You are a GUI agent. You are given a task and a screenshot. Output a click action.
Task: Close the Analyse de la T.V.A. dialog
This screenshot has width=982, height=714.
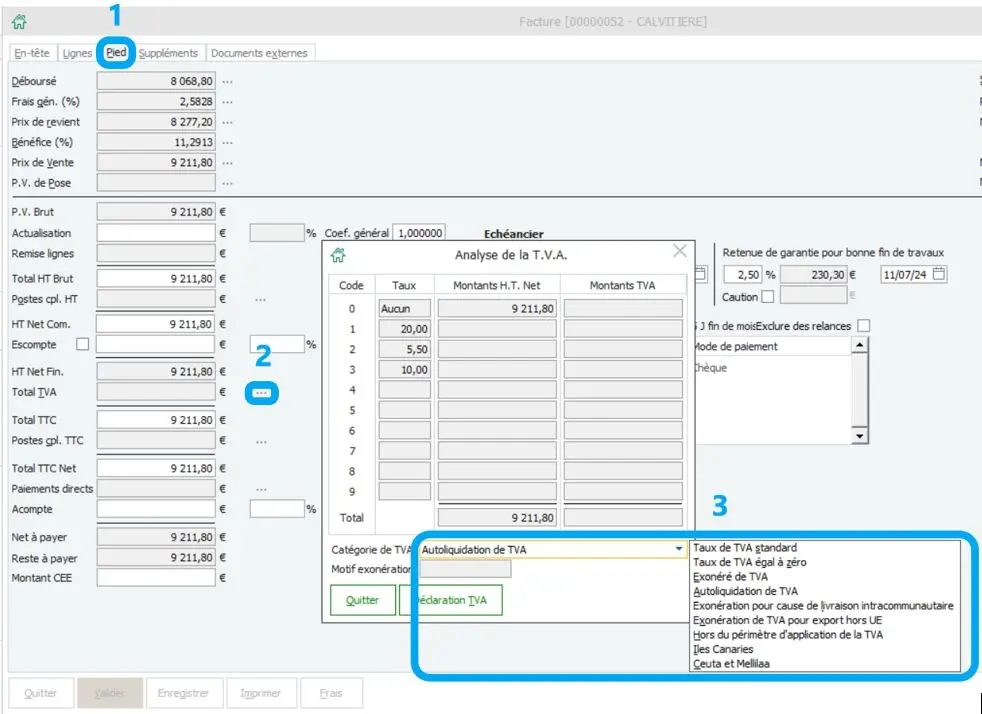(x=680, y=251)
